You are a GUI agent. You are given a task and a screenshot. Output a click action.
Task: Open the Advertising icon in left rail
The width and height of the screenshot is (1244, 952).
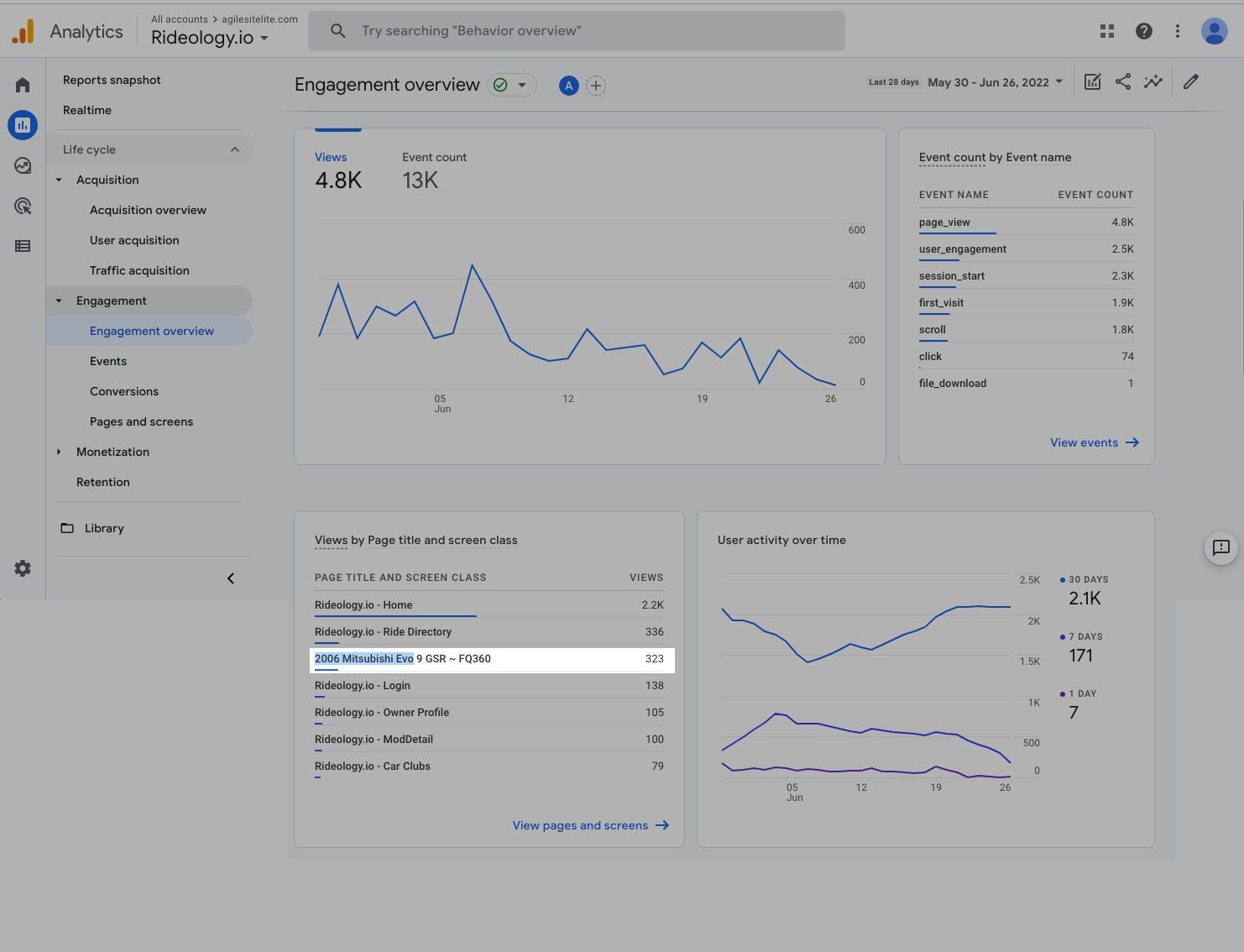point(23,206)
